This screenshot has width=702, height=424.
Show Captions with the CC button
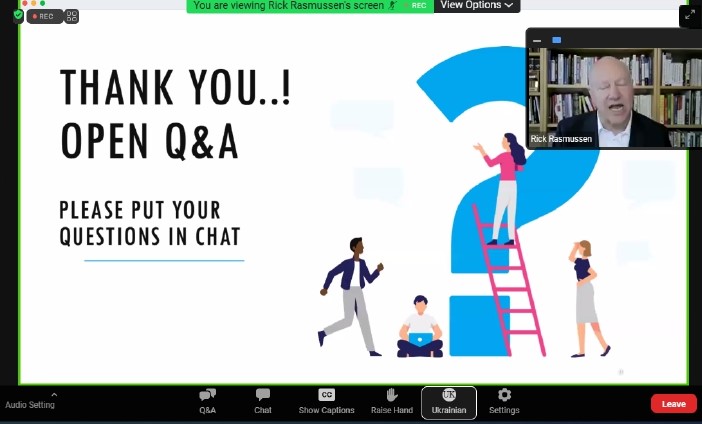pyautogui.click(x=326, y=402)
